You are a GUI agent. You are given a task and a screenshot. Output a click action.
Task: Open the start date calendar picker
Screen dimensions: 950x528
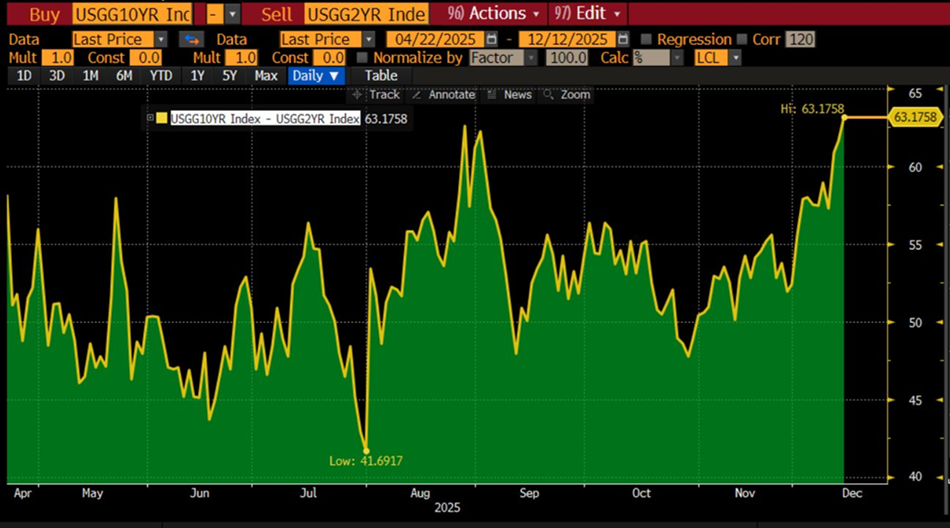click(x=491, y=39)
